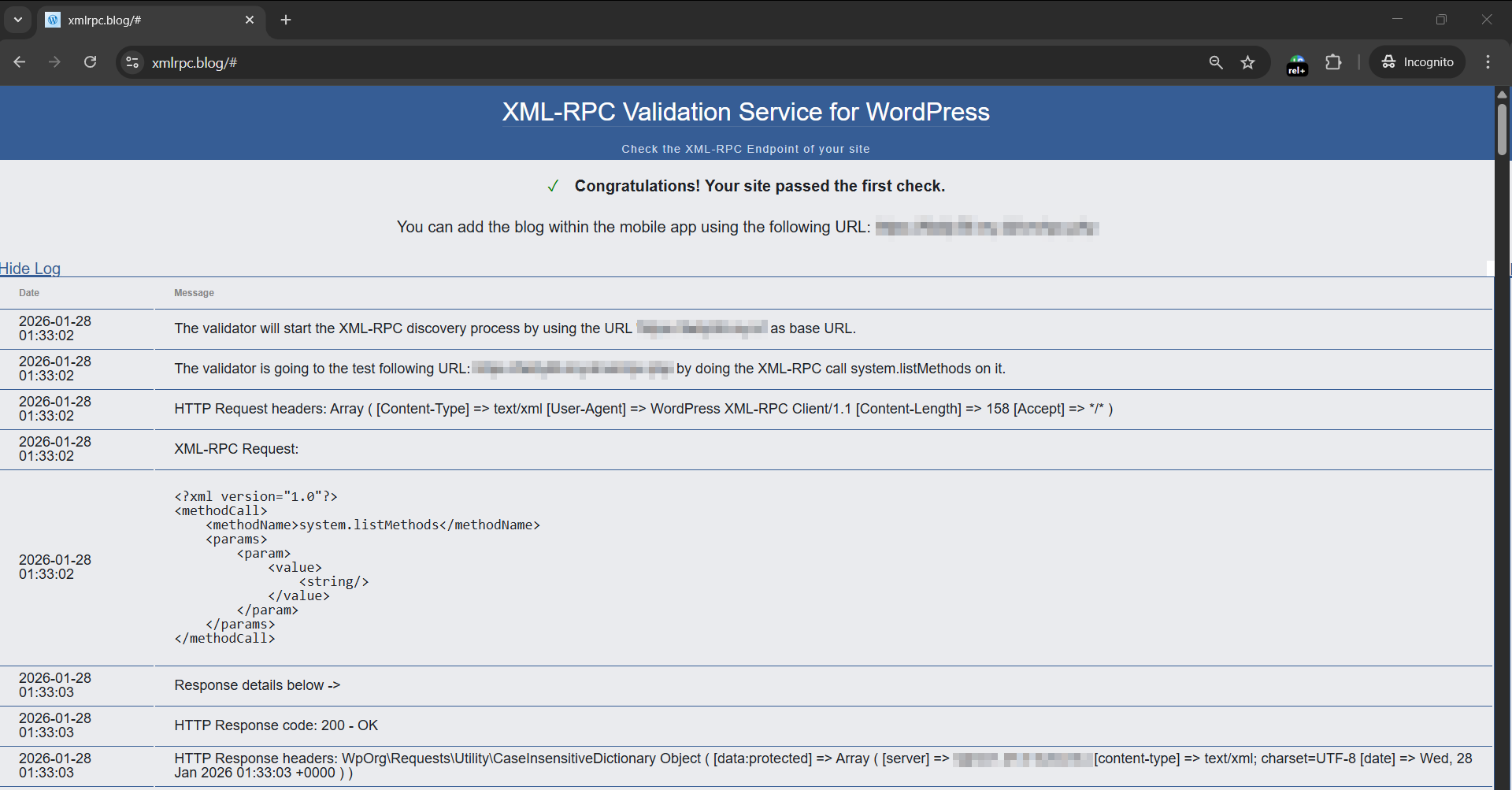The width and height of the screenshot is (1512, 790).
Task: Click the WordPress favicon on the tab
Action: (x=52, y=20)
